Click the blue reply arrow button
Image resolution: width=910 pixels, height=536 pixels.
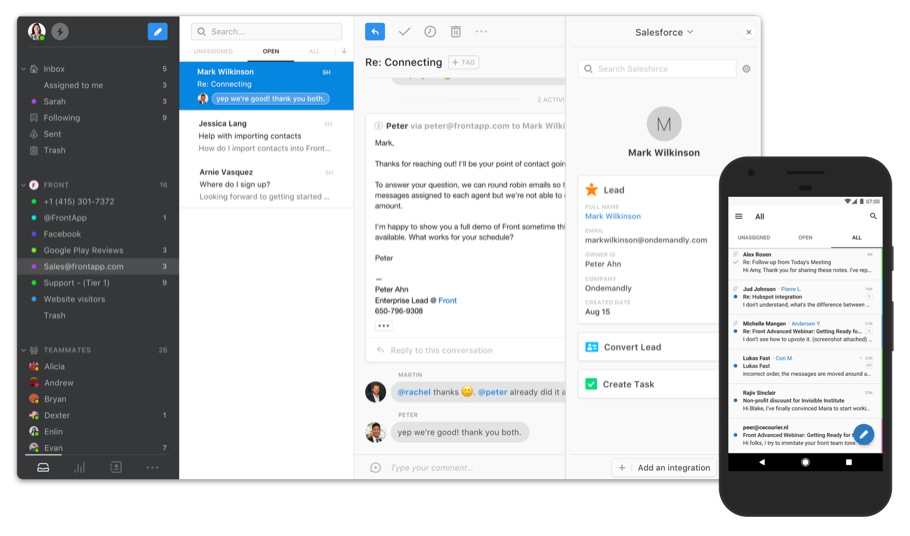coord(375,31)
